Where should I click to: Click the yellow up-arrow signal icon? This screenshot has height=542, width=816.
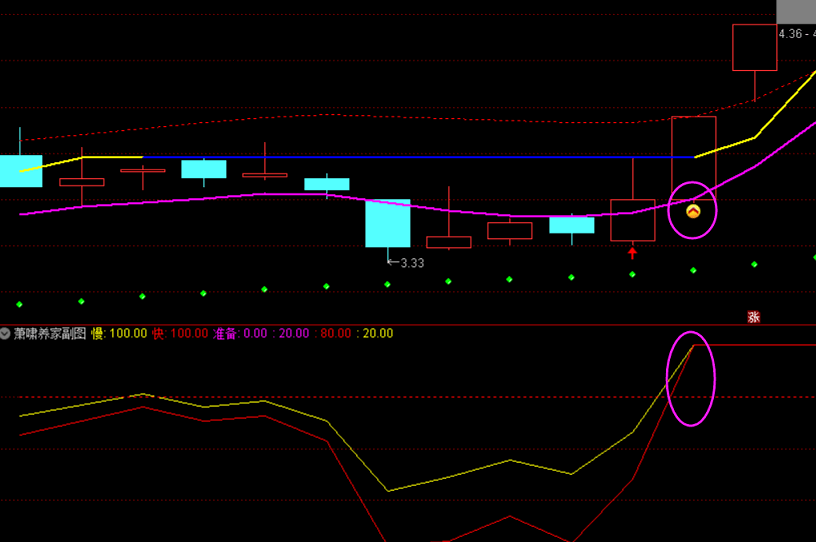pyautogui.click(x=693, y=211)
